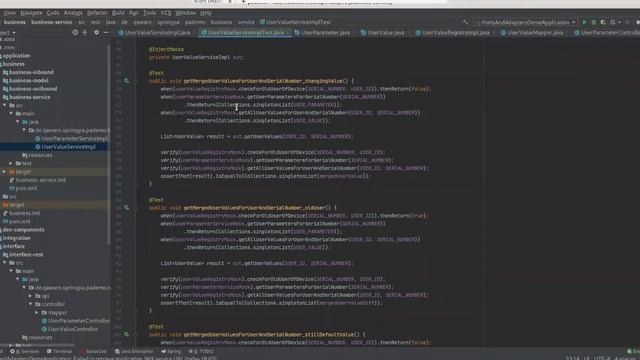The image size is (640, 360).
Task: Switch to UserParameter.java tab
Action: tap(322, 32)
